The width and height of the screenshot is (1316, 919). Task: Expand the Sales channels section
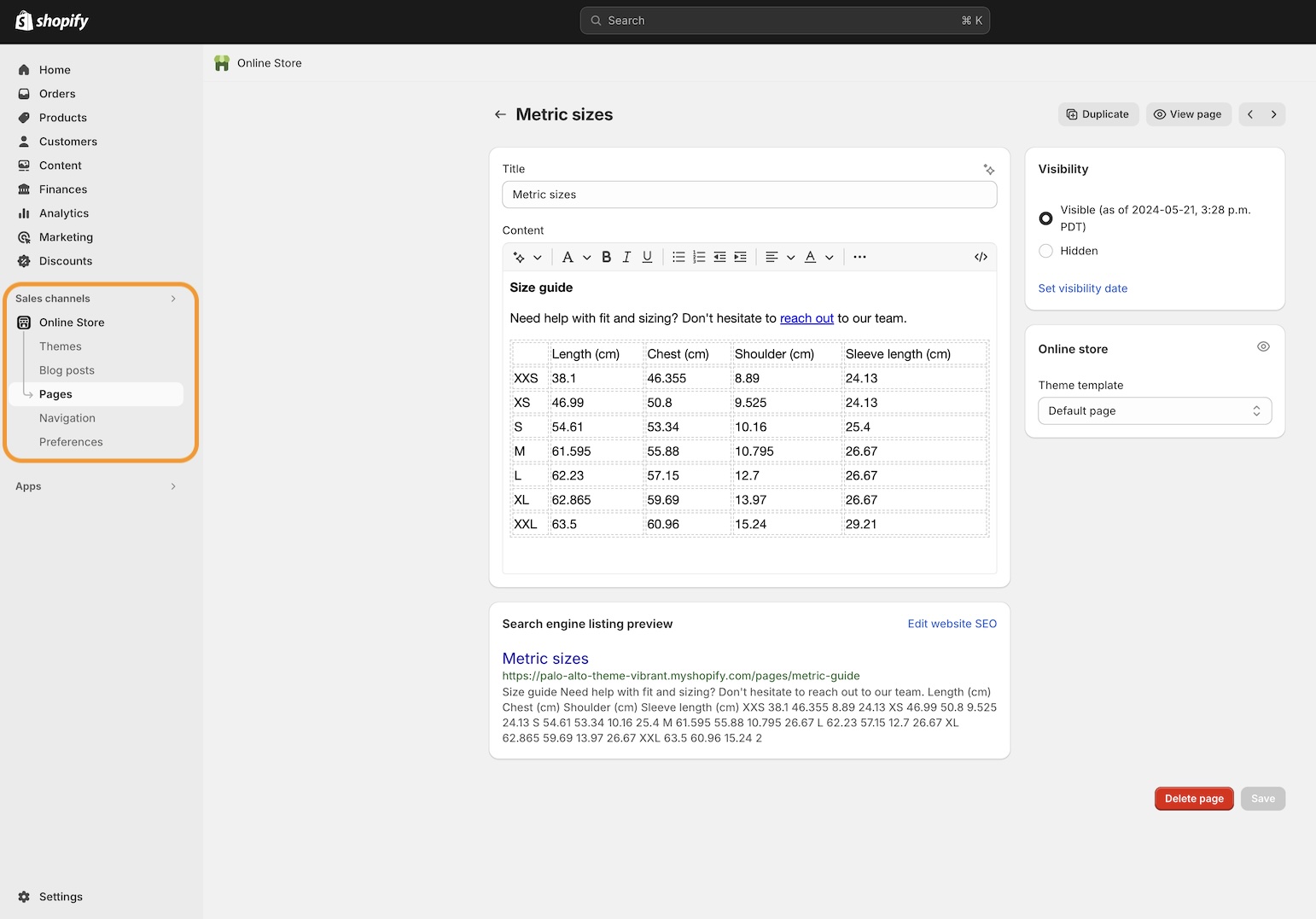coord(172,299)
